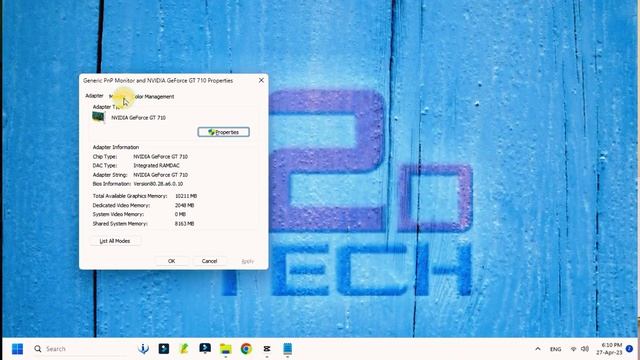Open the Wi-Fi network tray icon
This screenshot has width=640, height=360.
(x=573, y=349)
